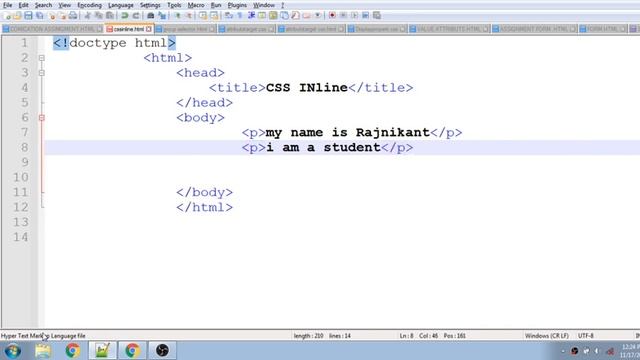This screenshot has width=640, height=360.
Task: Open the Tools menu
Action: tap(174, 5)
